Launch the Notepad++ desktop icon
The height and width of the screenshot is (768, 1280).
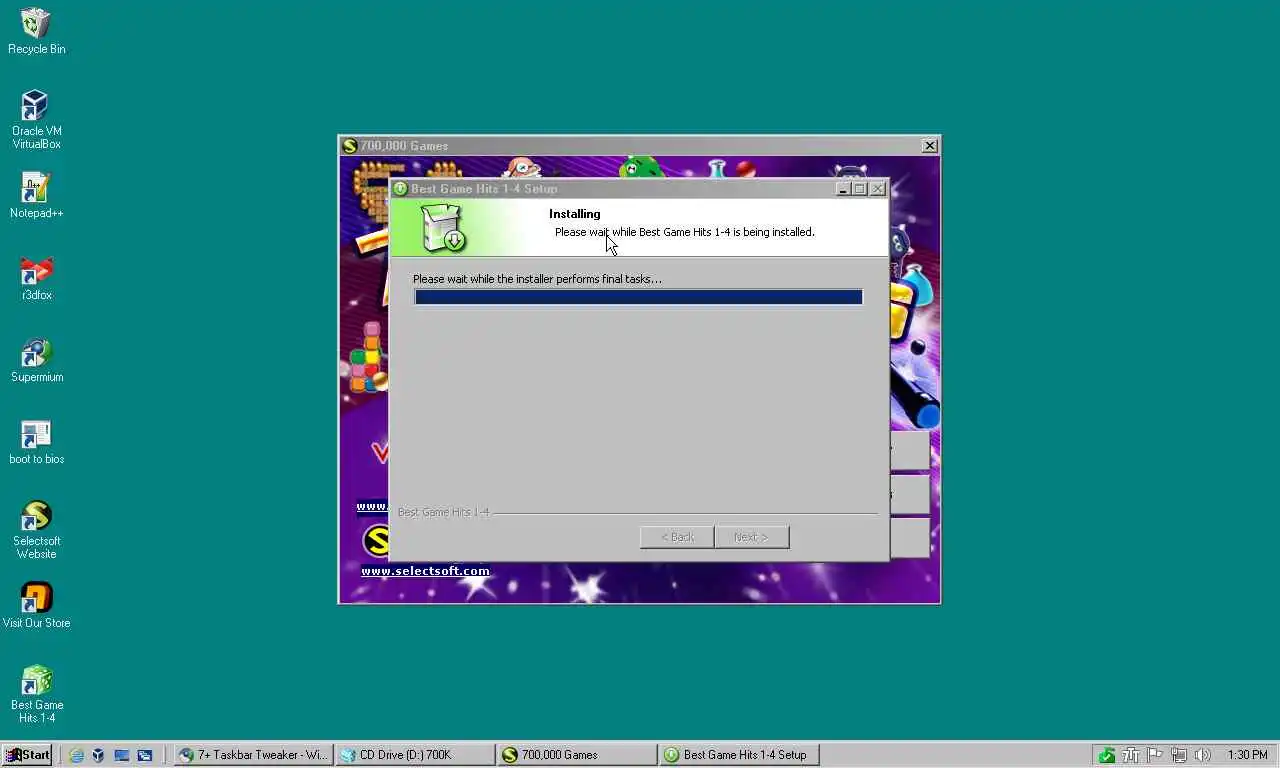pyautogui.click(x=36, y=195)
